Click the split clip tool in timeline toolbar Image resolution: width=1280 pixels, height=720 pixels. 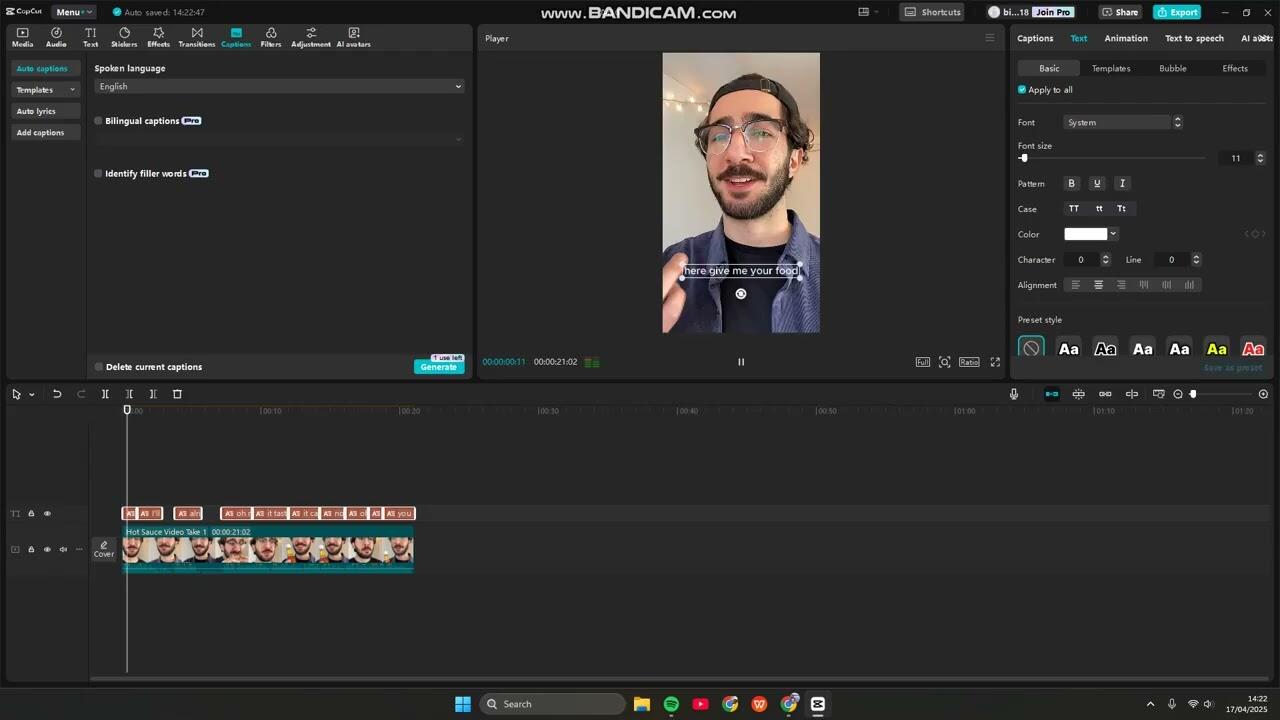click(105, 394)
